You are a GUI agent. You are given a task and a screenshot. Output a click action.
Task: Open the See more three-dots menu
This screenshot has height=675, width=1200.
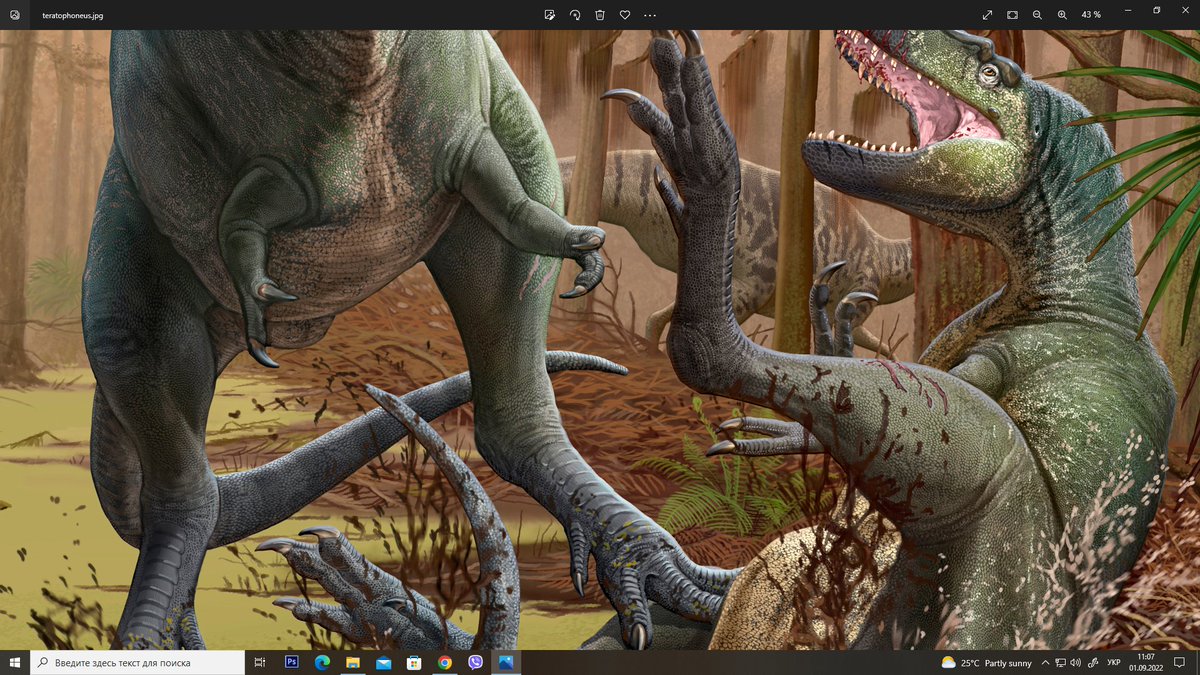pyautogui.click(x=650, y=15)
